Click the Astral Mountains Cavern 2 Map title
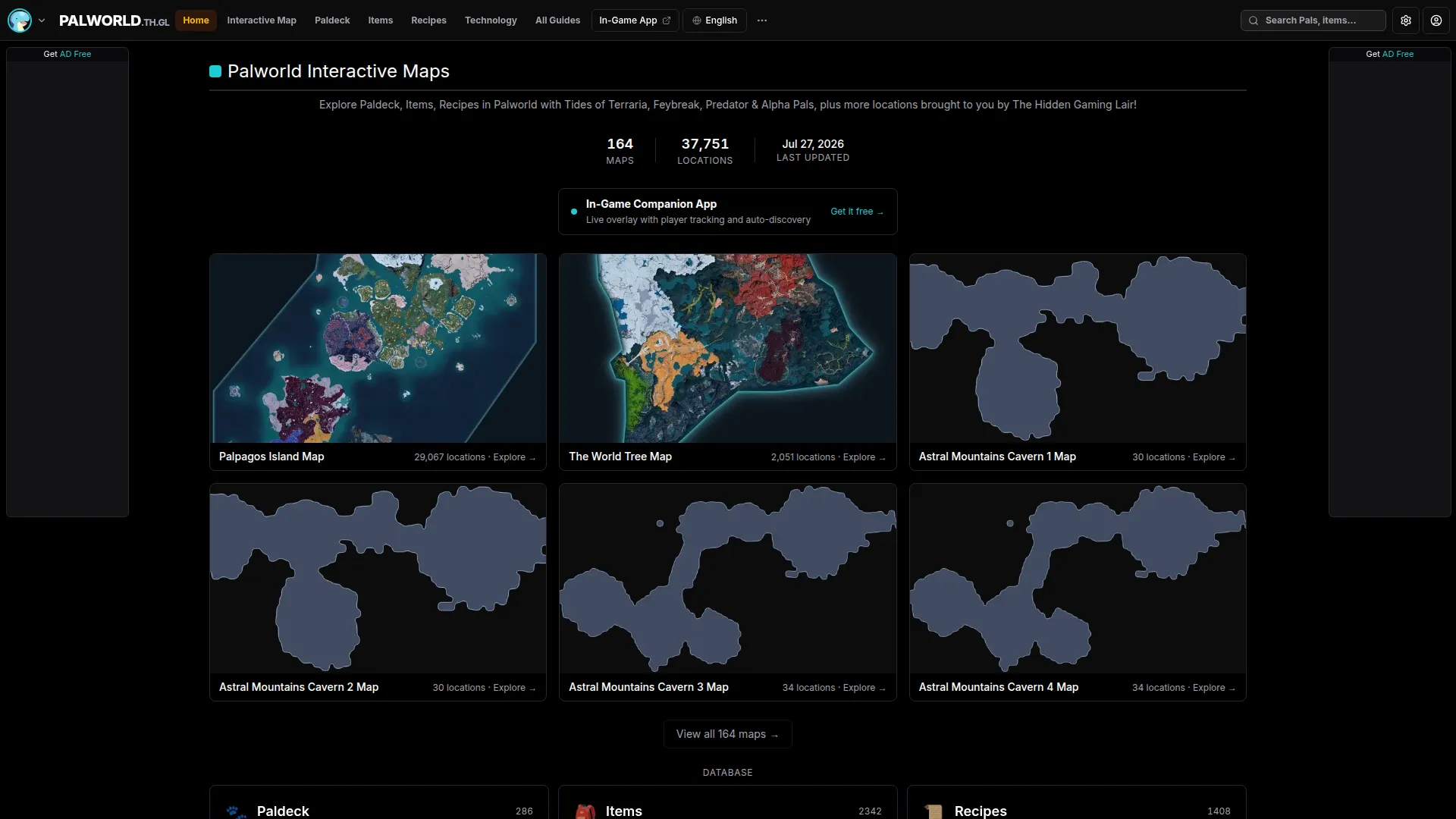The image size is (1456, 819). 299,687
